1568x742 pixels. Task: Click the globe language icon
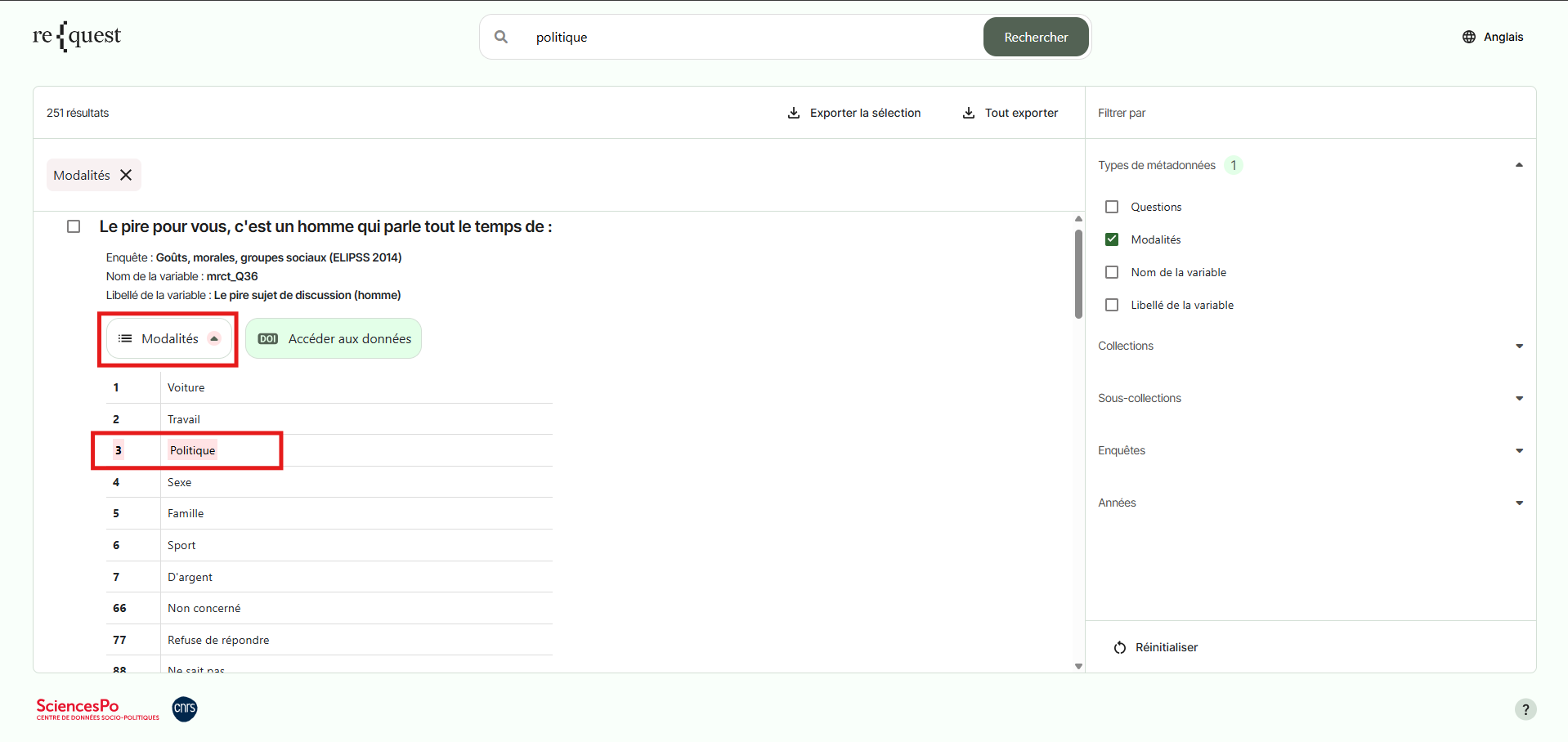(1468, 37)
